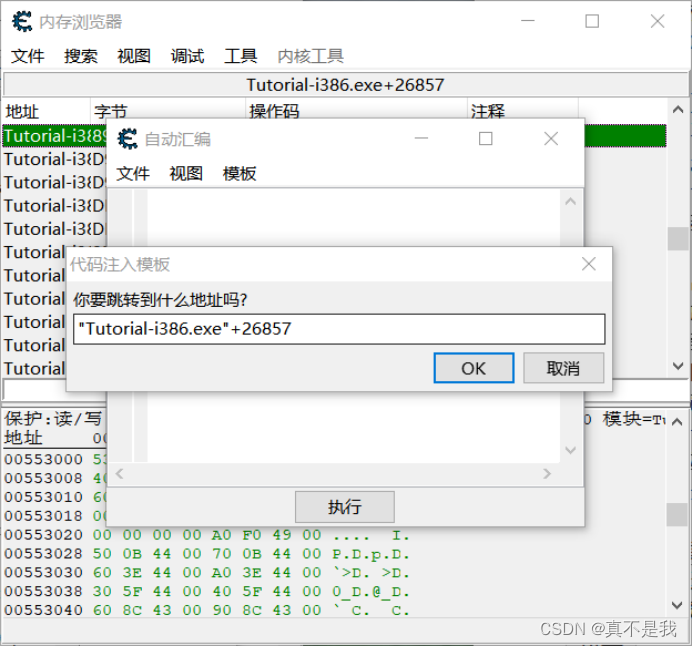This screenshot has height=647, width=692.
Task: Open the 搜索 menu in the memory browser
Action: click(x=81, y=56)
